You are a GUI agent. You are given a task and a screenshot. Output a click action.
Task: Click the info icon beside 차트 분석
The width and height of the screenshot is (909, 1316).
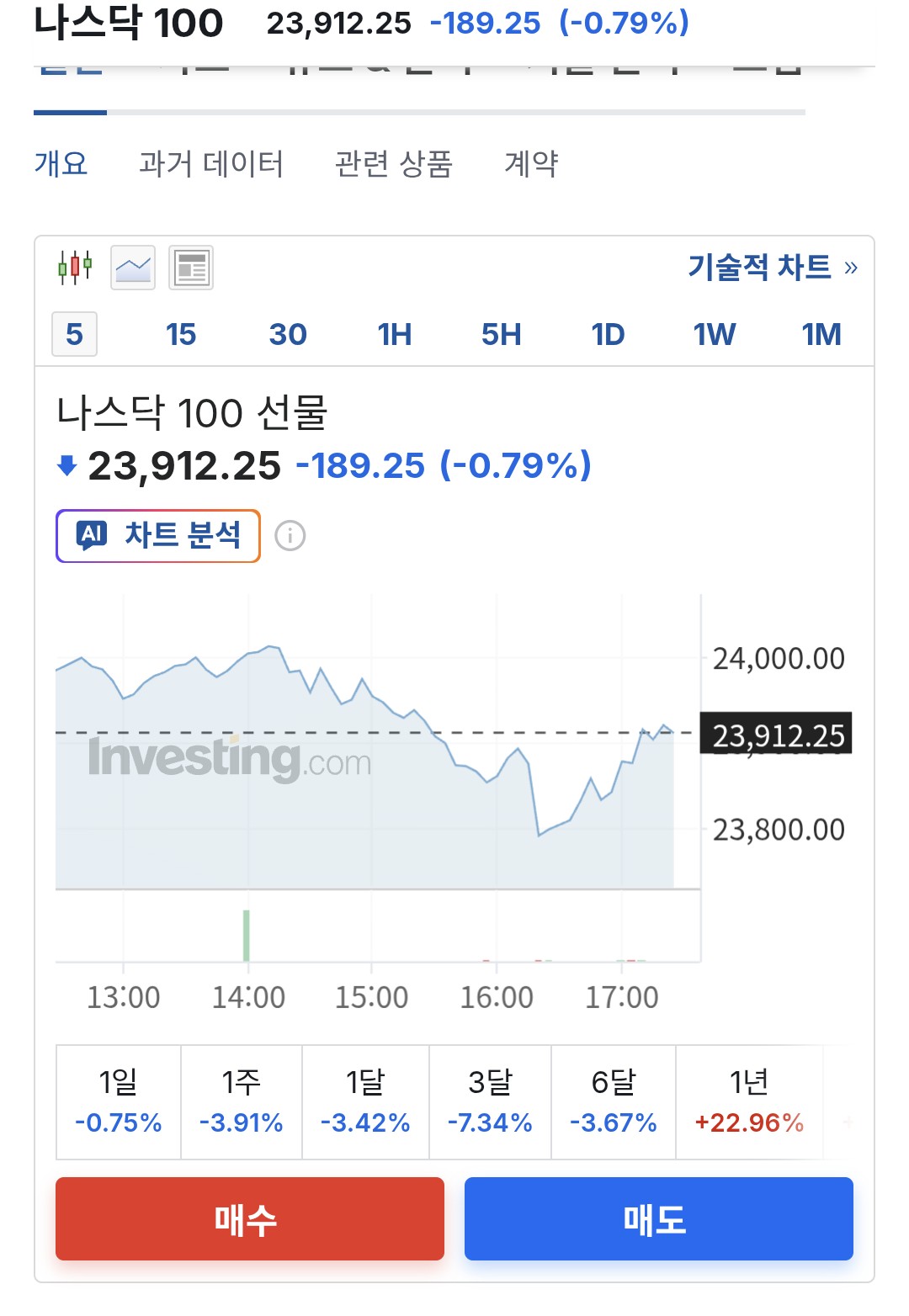(290, 536)
